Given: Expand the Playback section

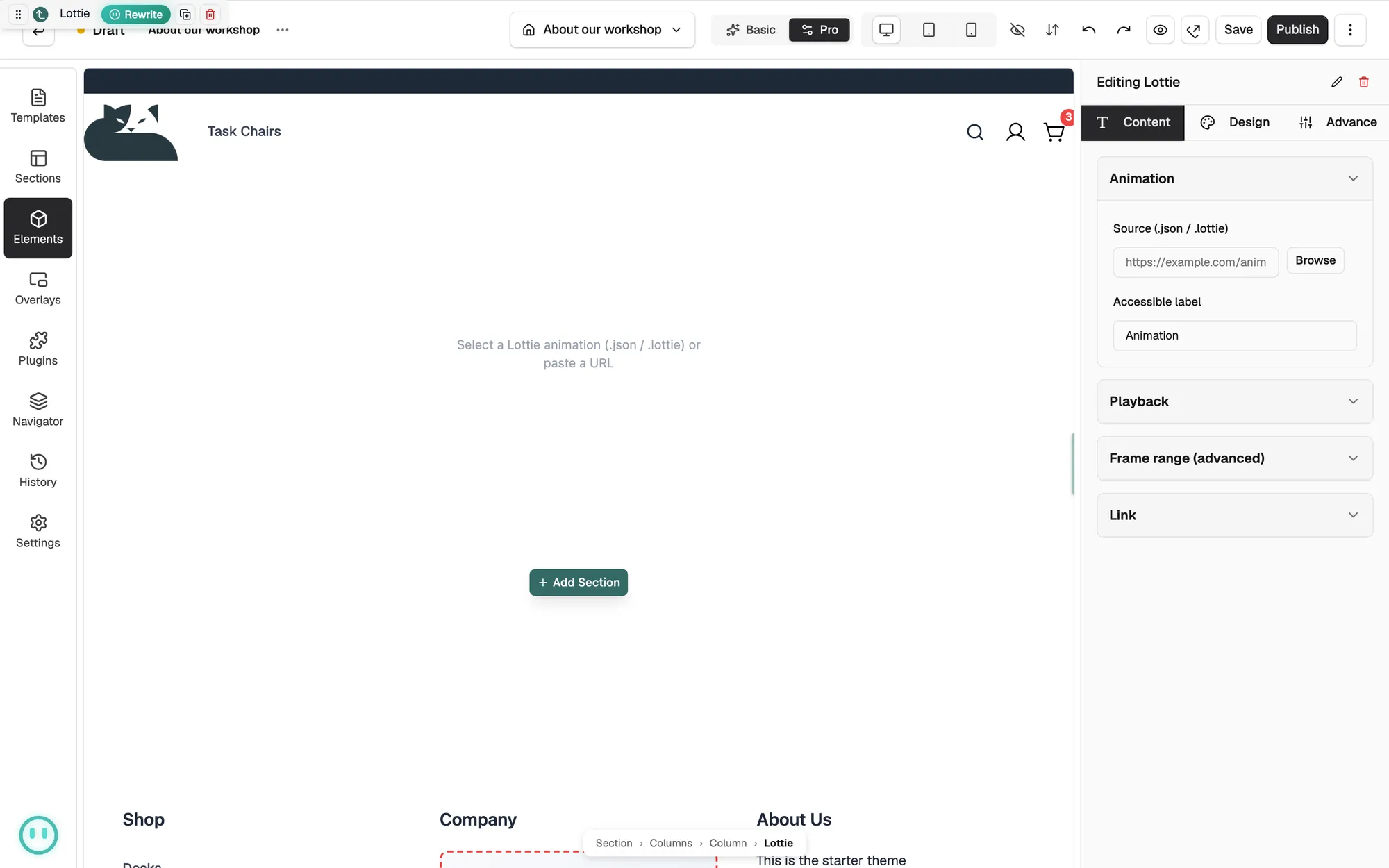Looking at the screenshot, I should click(1235, 401).
